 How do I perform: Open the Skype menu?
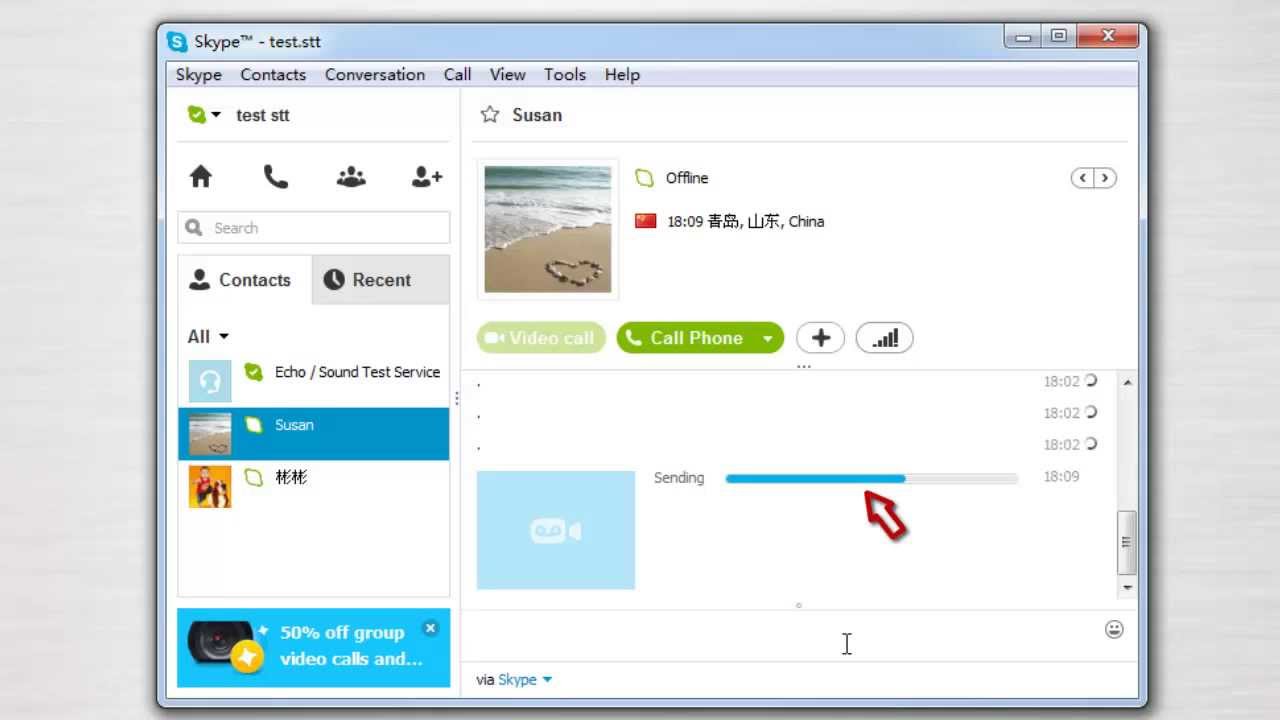(x=199, y=75)
